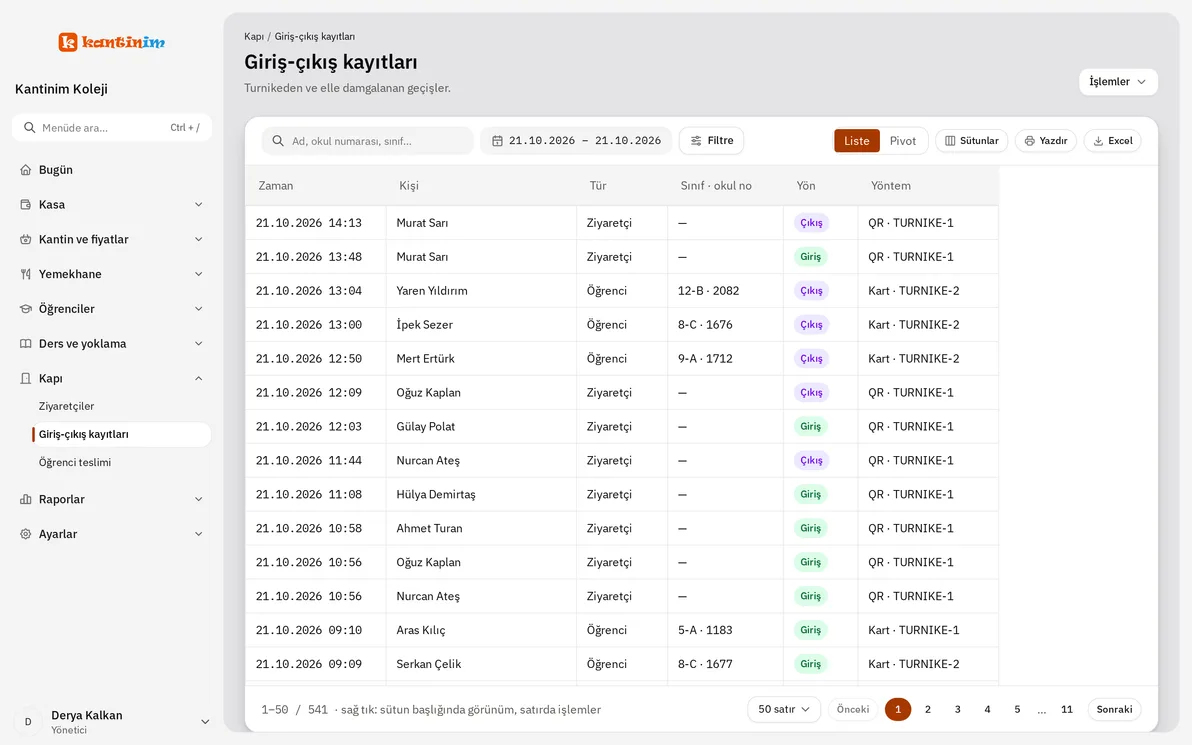
Task: Click the filter sliders icon
Action: (x=696, y=141)
